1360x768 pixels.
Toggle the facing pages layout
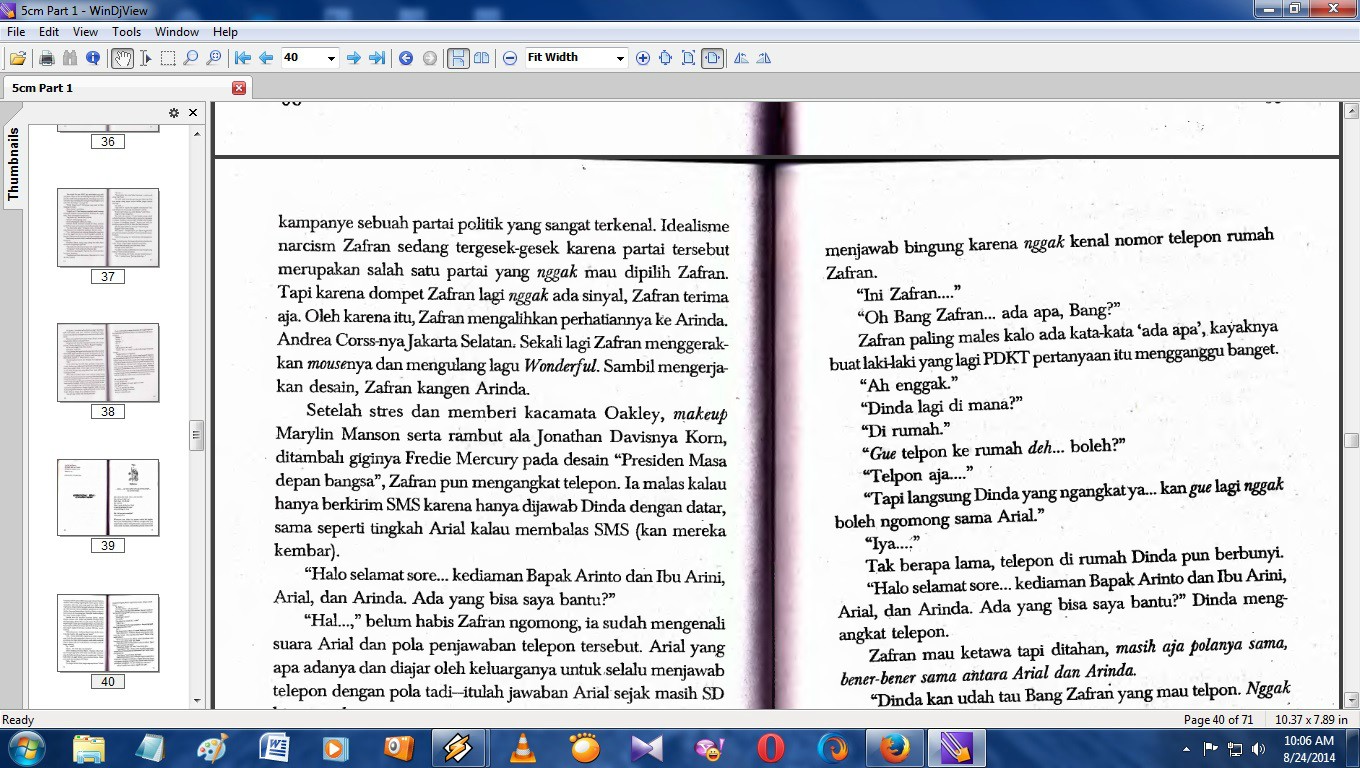(x=481, y=58)
